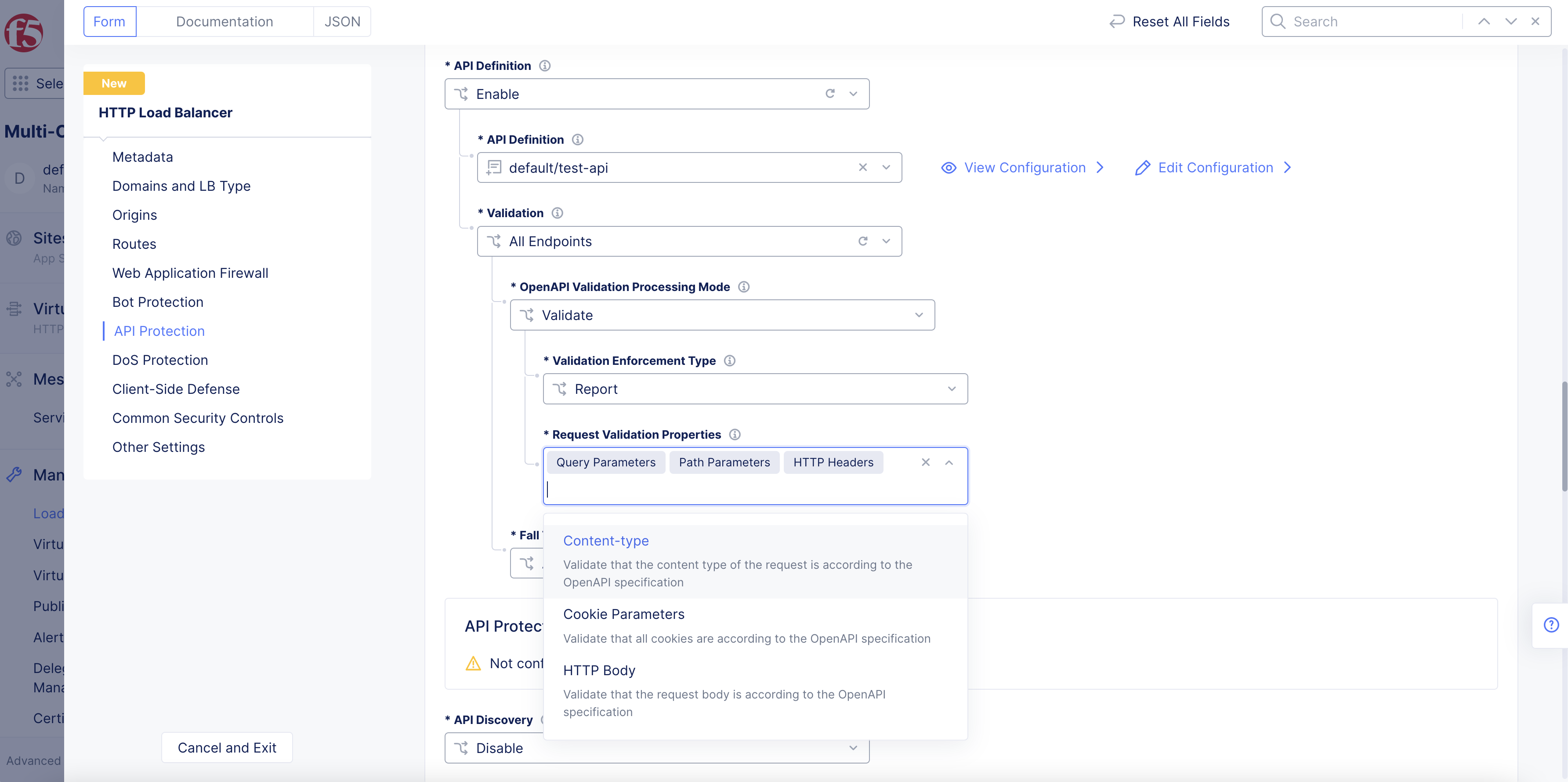This screenshot has width=1568, height=782.
Task: Select HTTP Body validation option
Action: pyautogui.click(x=599, y=670)
